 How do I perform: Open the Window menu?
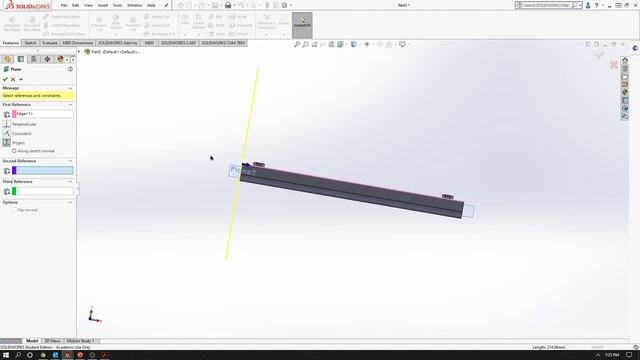134,5
